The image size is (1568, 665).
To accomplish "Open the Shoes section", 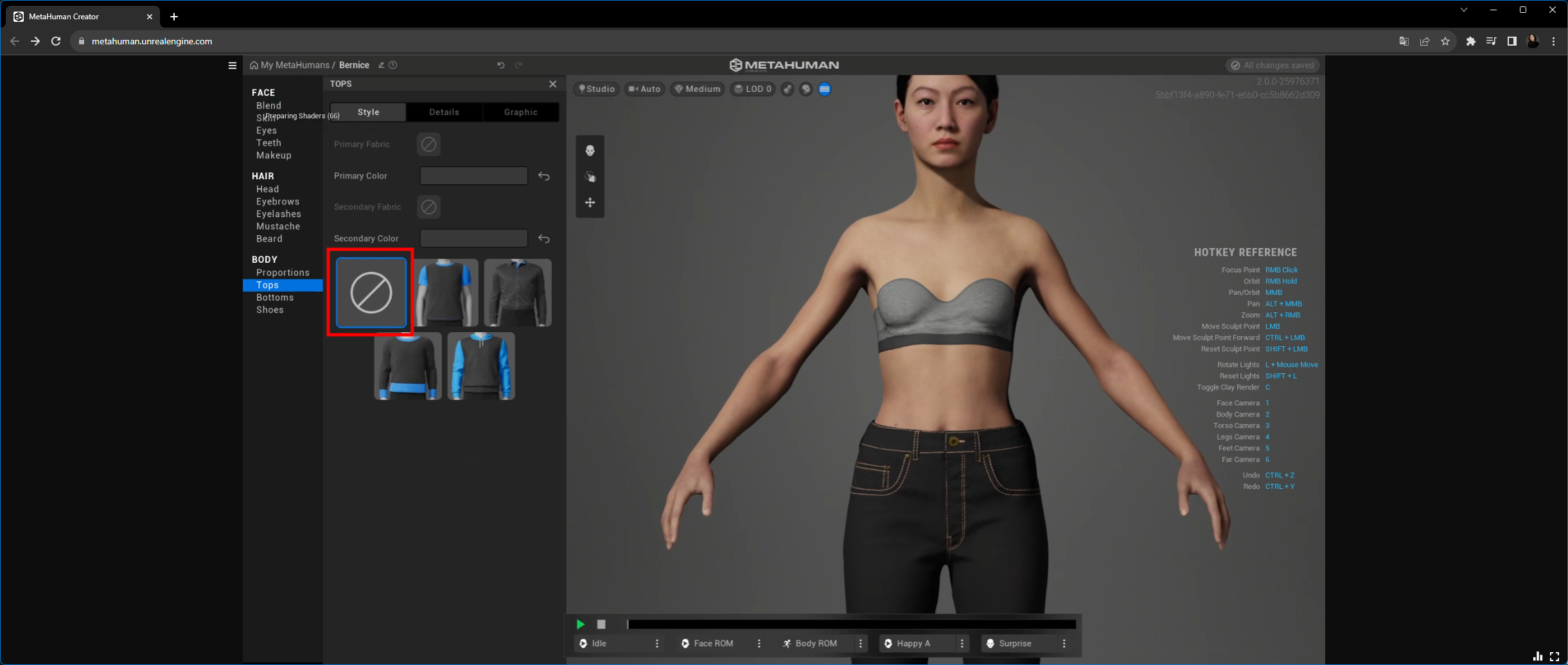I will click(270, 310).
